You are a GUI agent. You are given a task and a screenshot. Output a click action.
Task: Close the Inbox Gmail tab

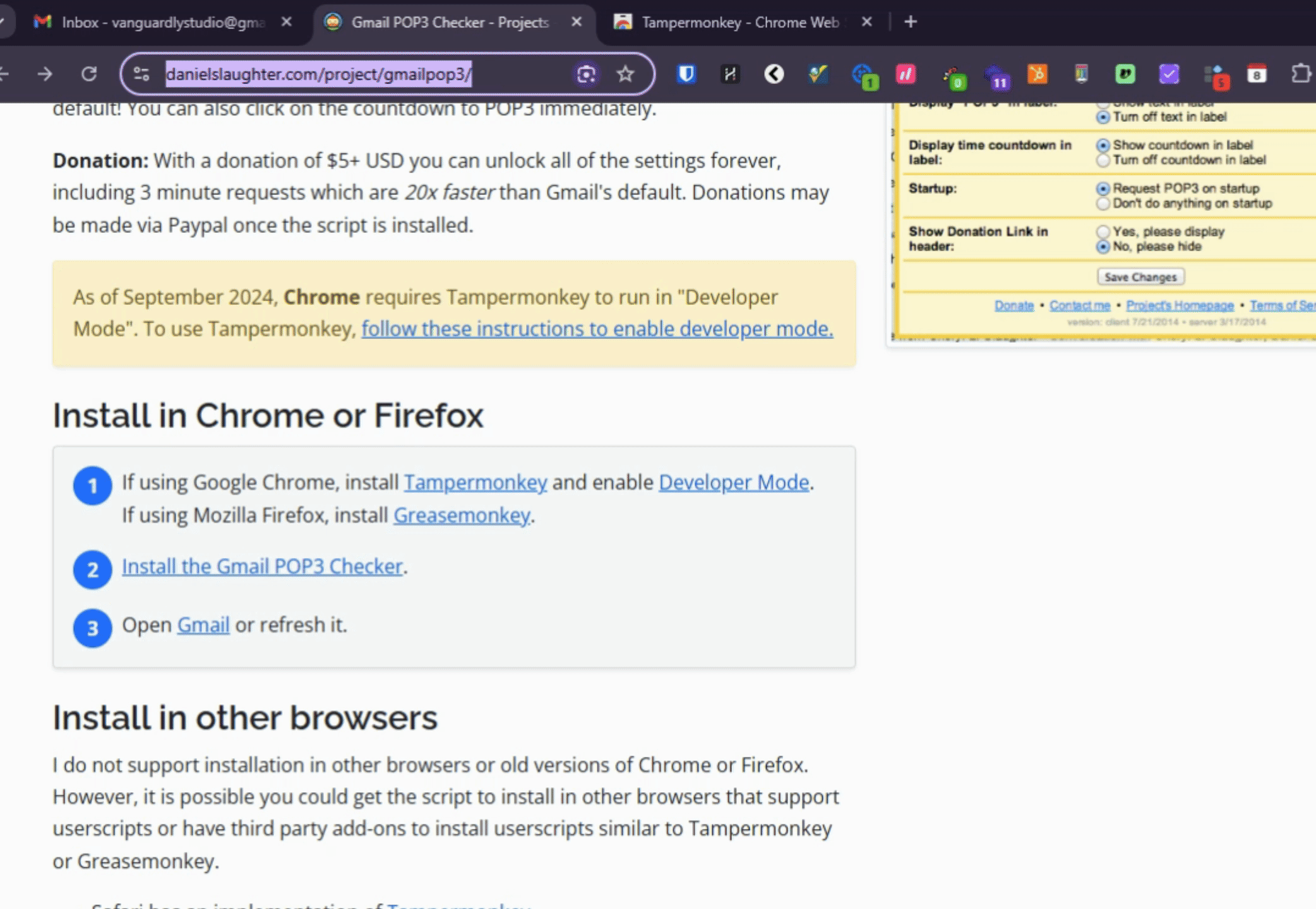[287, 22]
